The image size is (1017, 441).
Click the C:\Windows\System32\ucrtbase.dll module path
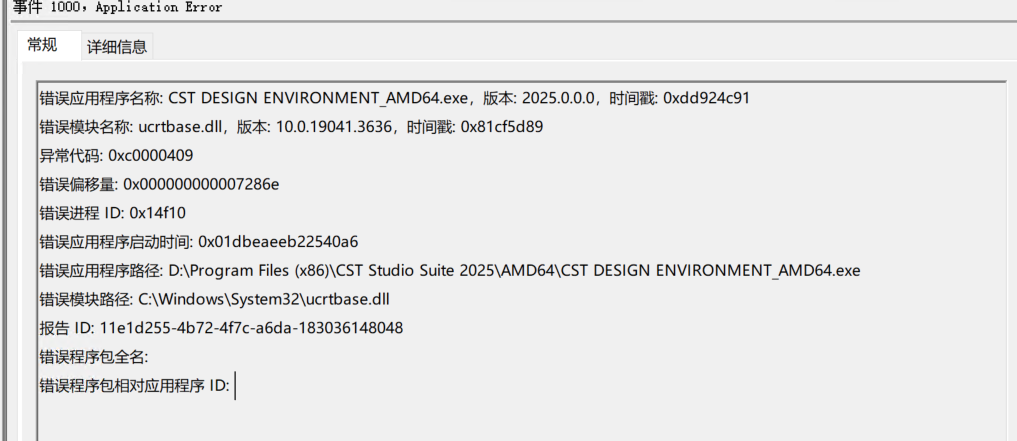click(263, 300)
